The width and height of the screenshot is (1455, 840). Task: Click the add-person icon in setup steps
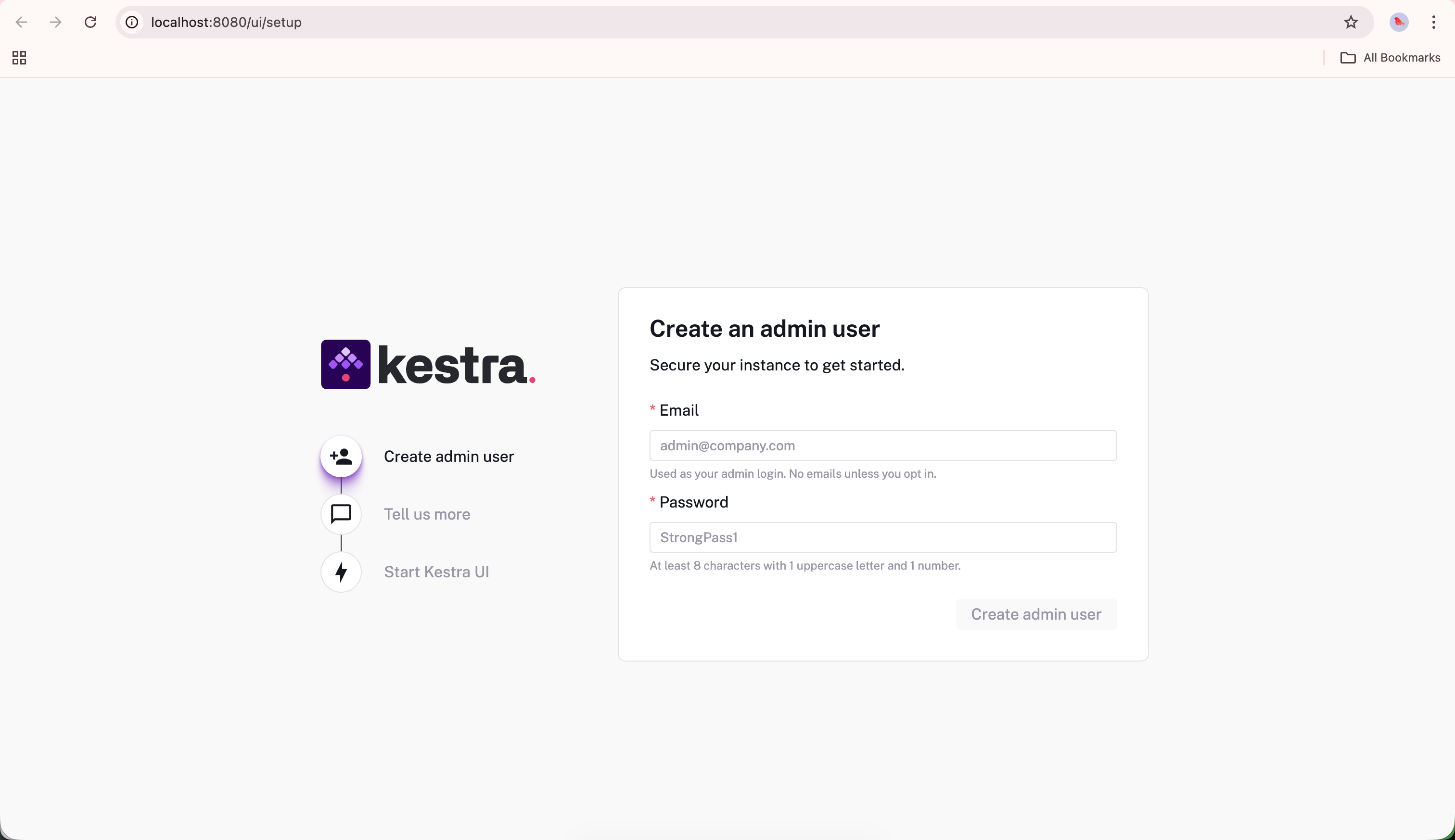click(x=341, y=457)
